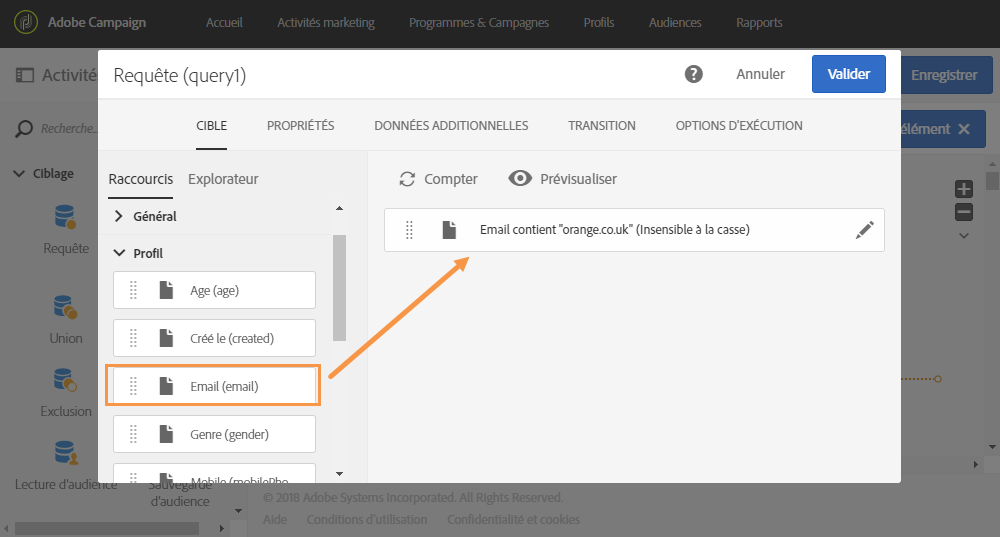Click the Compter refresh count icon

click(407, 179)
